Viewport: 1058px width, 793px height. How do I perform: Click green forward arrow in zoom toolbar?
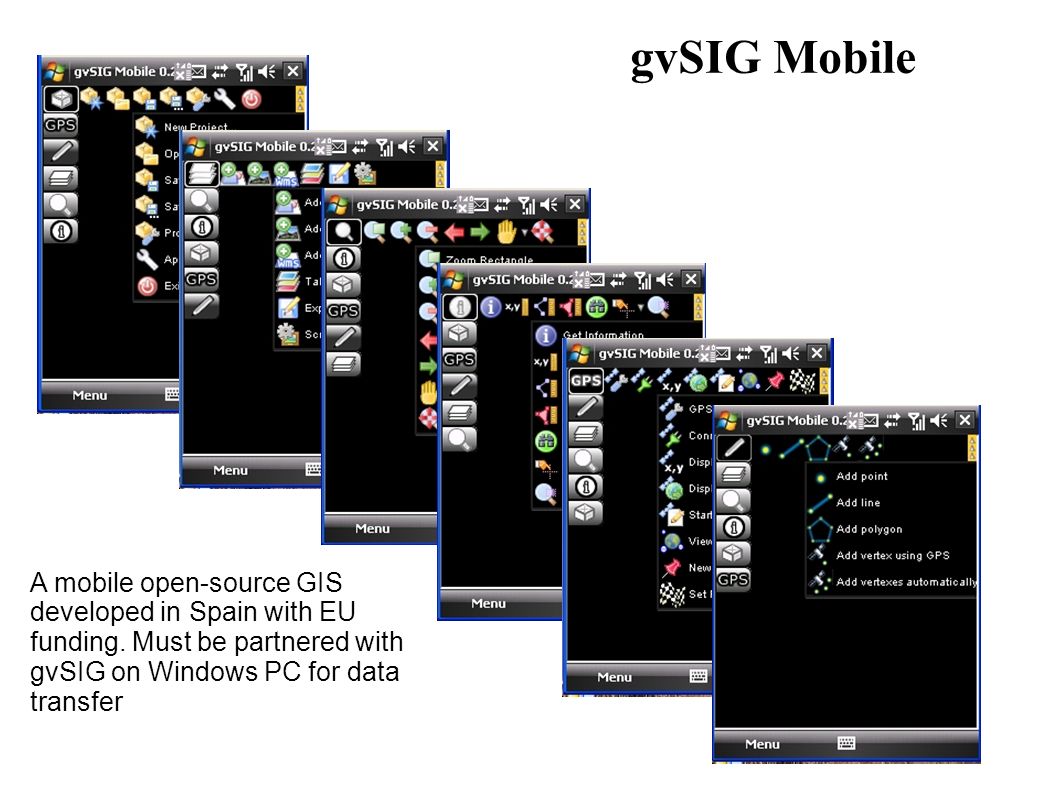[x=480, y=233]
